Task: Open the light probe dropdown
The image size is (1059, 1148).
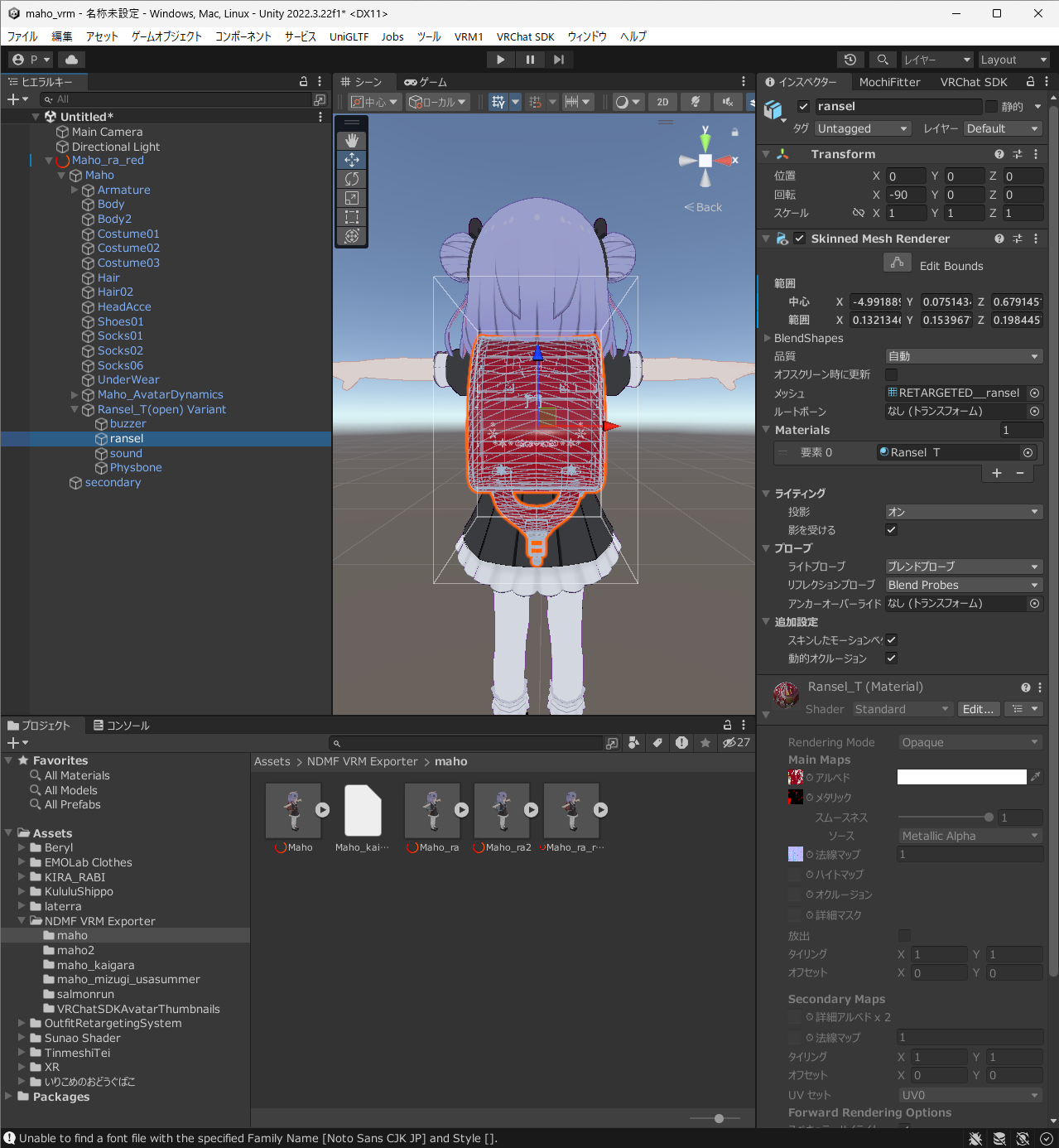Action: 964,567
